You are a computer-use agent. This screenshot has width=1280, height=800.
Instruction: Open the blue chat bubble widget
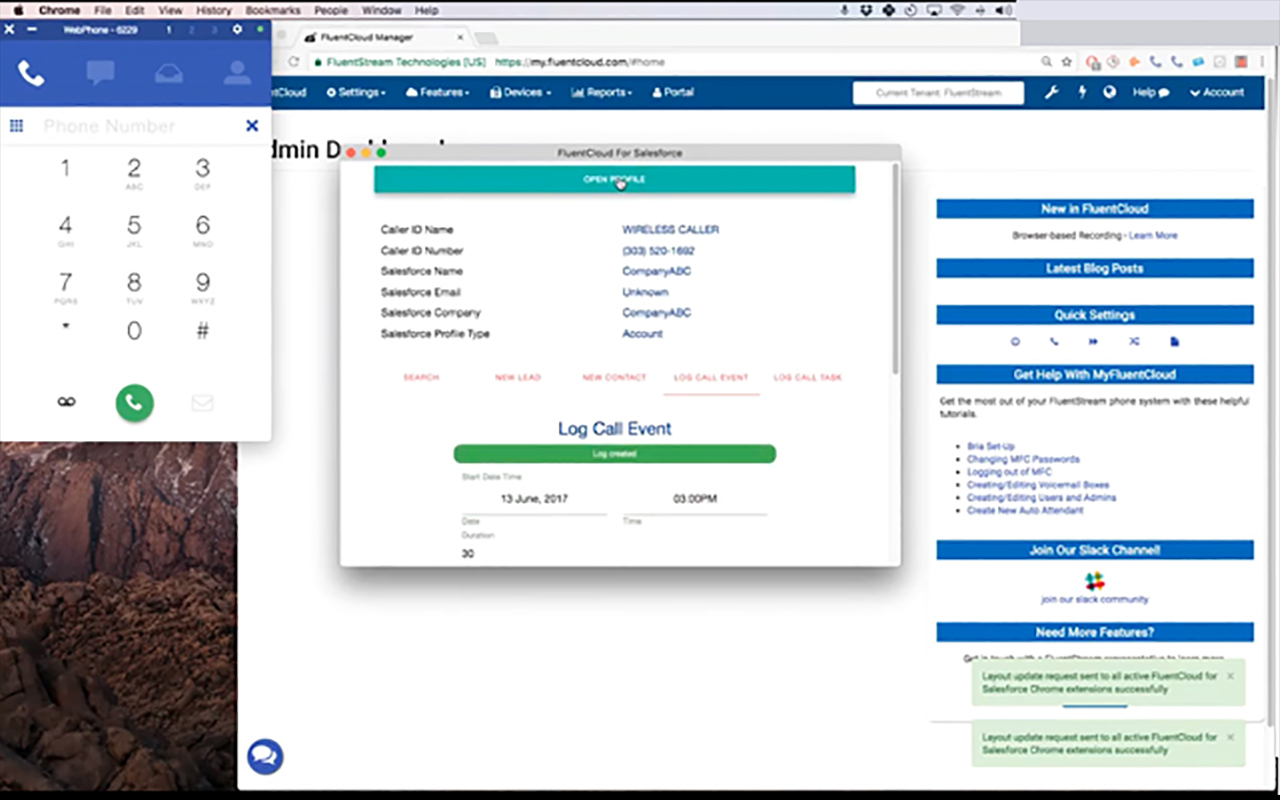click(265, 756)
